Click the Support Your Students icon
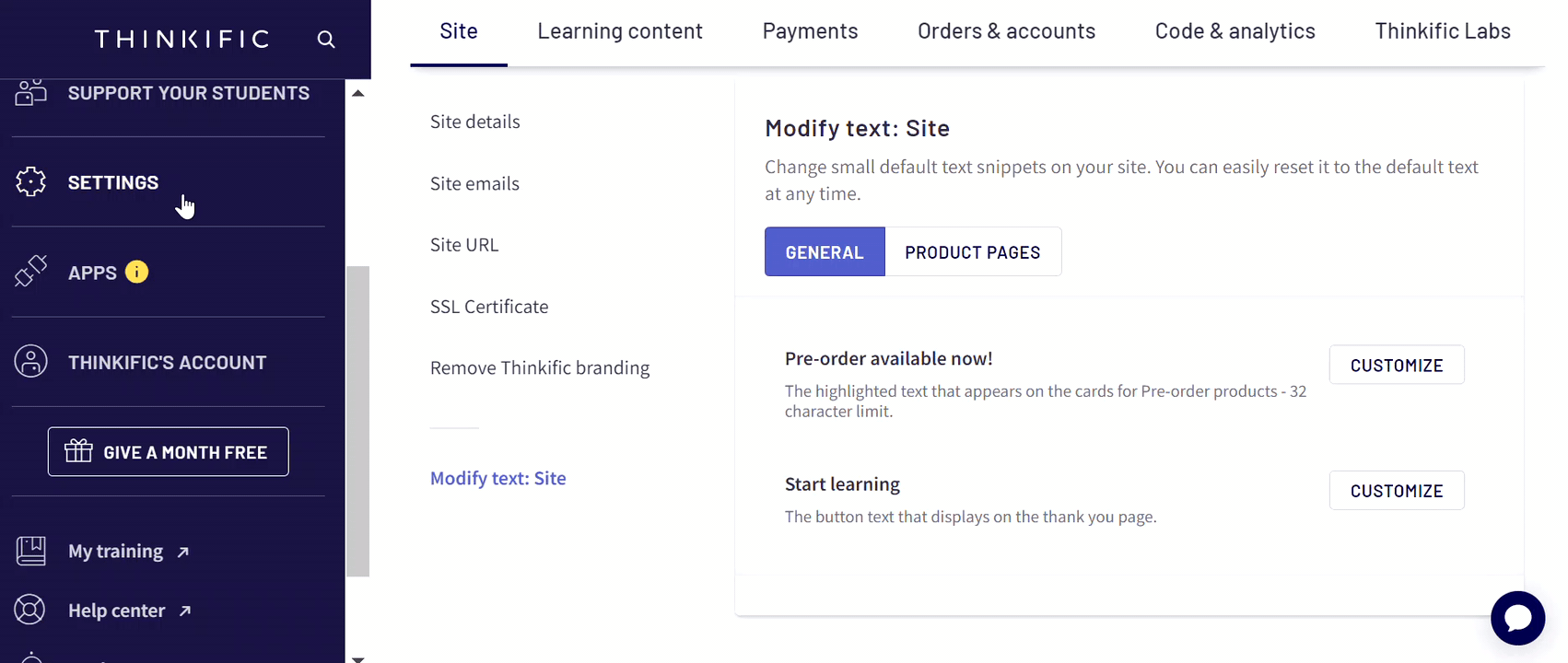 (30, 92)
